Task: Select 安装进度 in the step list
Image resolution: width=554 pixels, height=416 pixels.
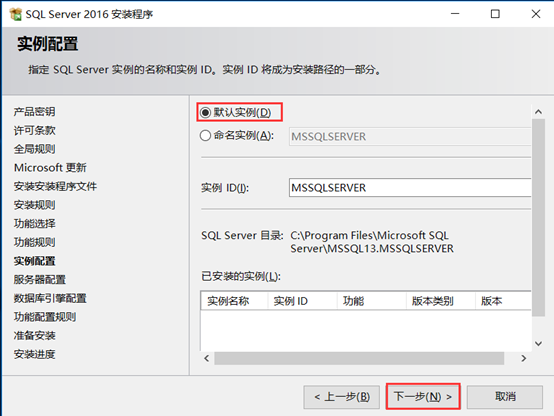Action: pos(34,354)
